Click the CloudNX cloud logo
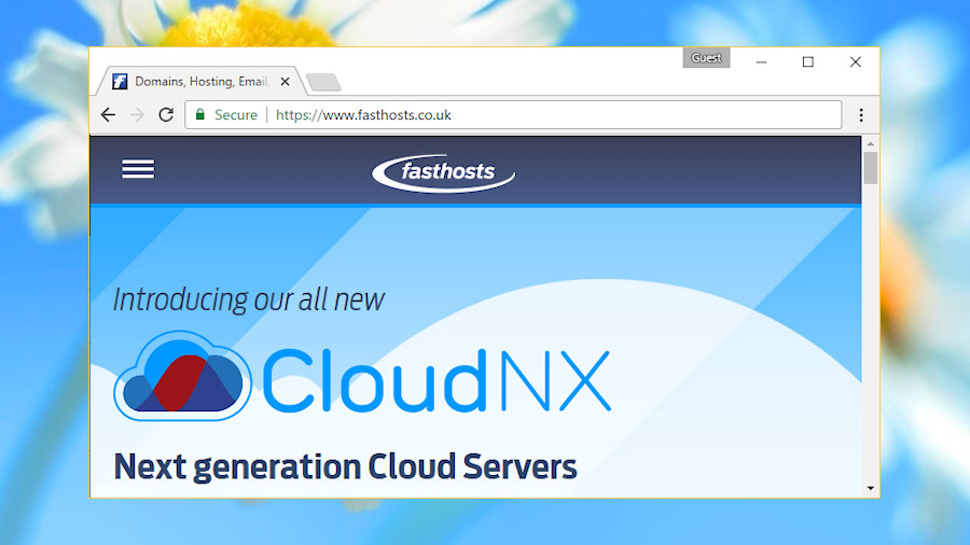This screenshot has height=545, width=970. point(183,376)
